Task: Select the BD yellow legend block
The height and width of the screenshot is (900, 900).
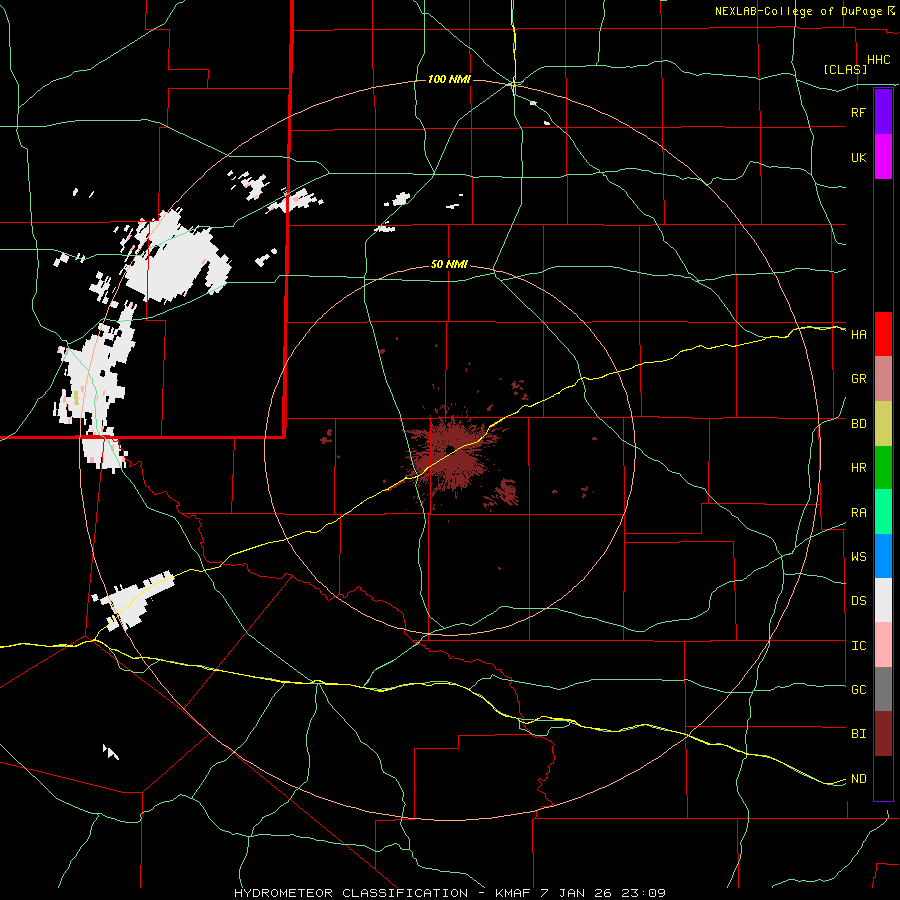Action: [883, 424]
